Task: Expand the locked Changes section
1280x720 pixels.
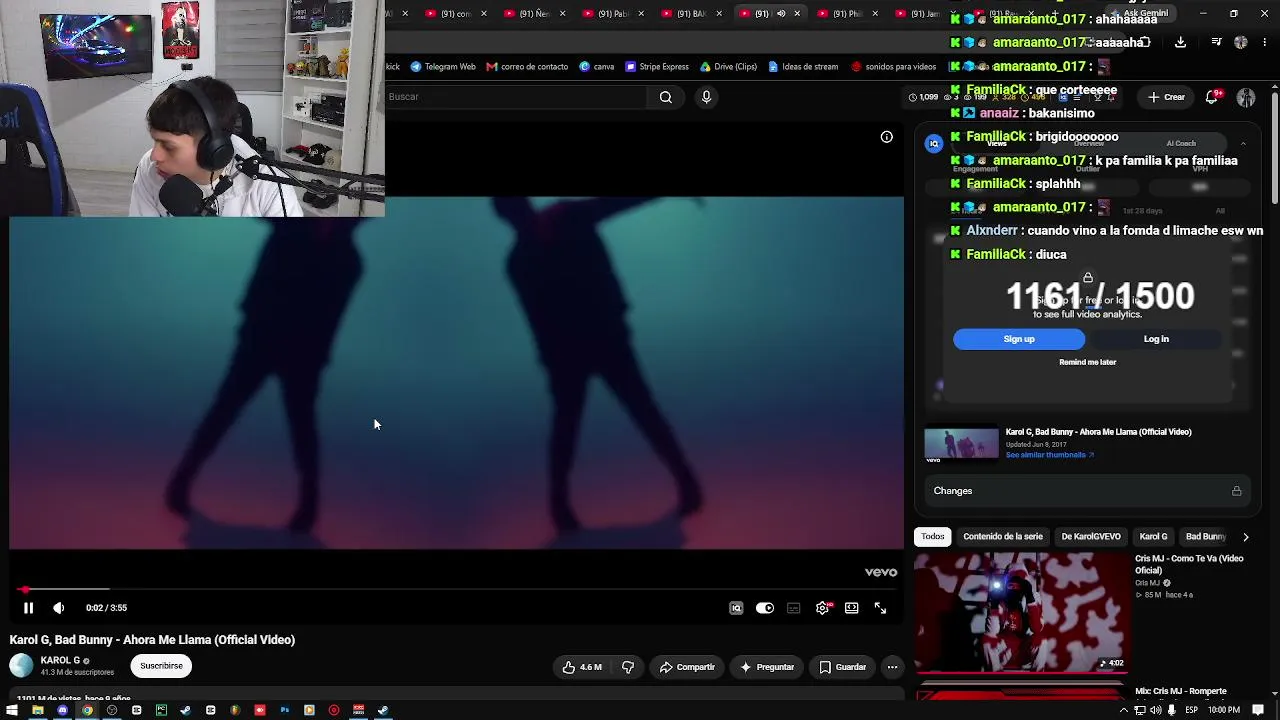Action: [1087, 491]
